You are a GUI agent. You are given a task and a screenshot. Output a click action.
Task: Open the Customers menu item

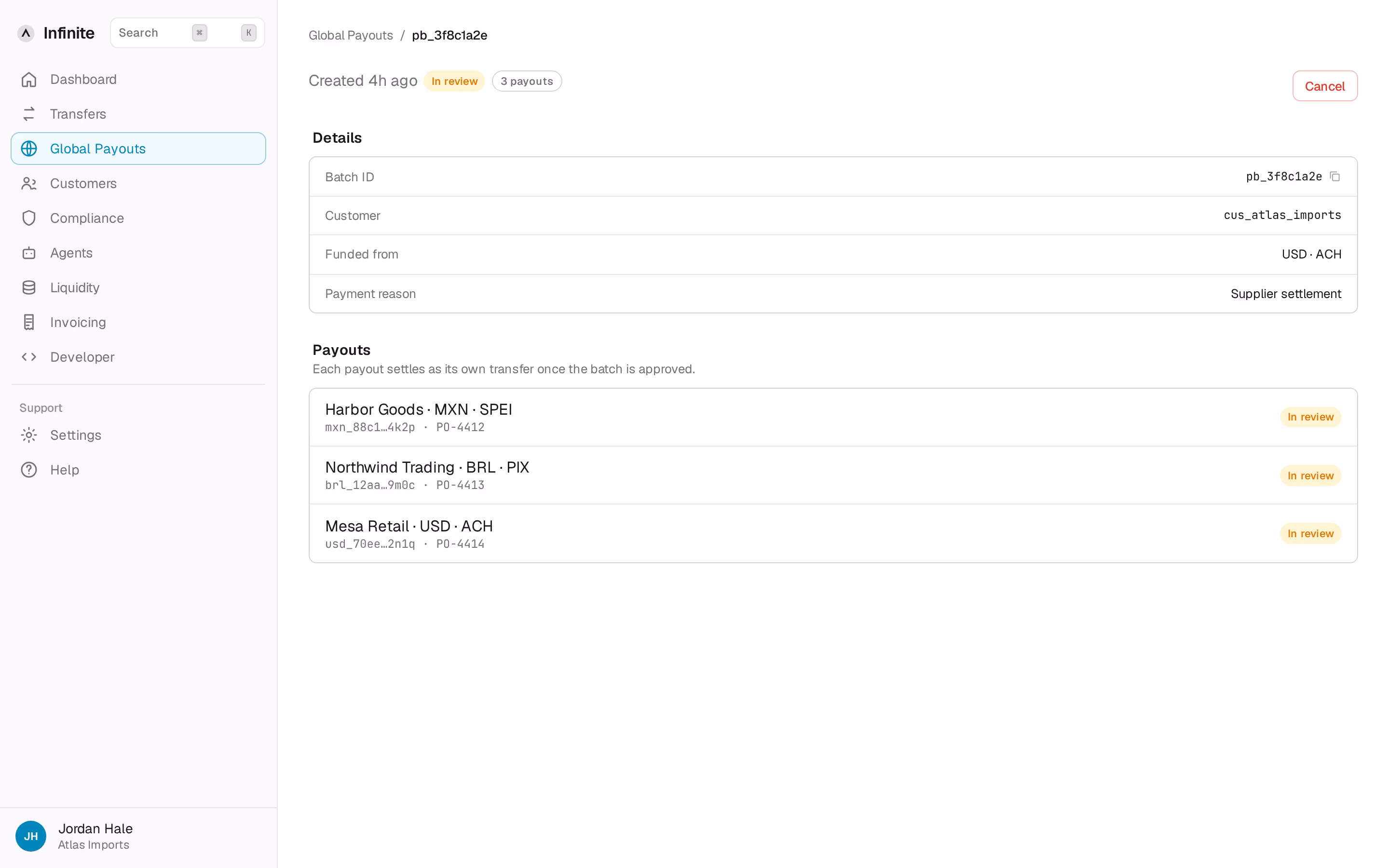(x=138, y=184)
